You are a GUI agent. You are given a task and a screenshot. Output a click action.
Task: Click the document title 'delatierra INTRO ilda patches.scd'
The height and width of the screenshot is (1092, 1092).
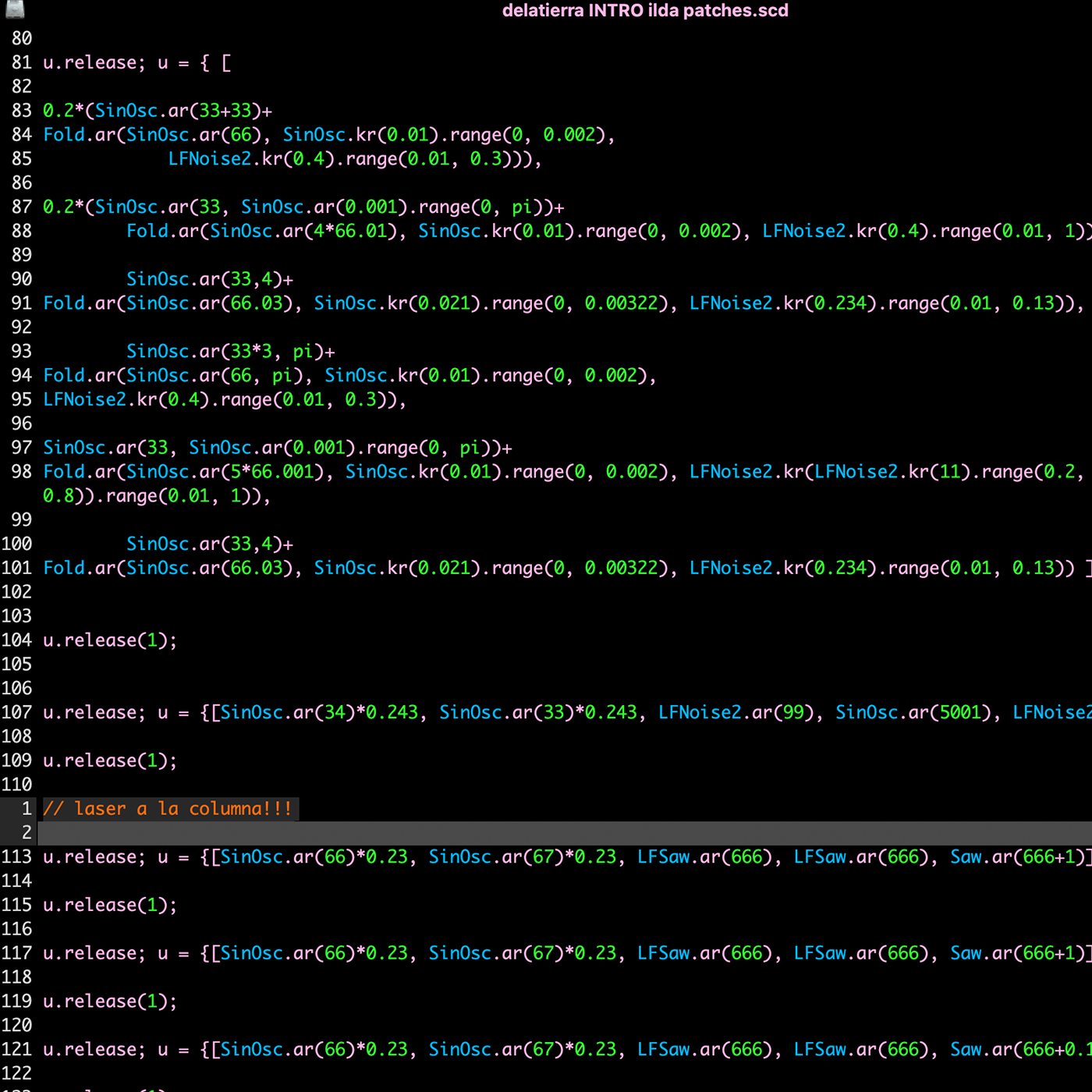pos(644,11)
